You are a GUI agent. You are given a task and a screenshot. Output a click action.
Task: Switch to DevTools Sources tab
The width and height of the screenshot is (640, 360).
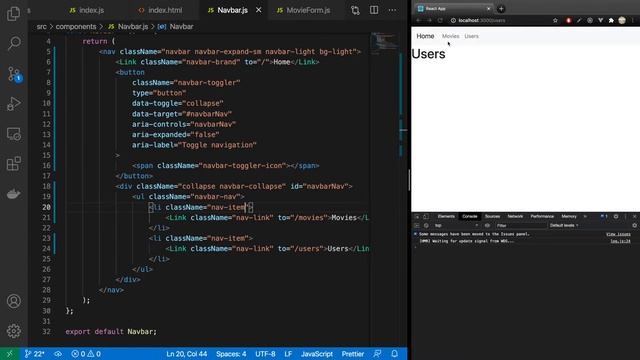(492, 216)
